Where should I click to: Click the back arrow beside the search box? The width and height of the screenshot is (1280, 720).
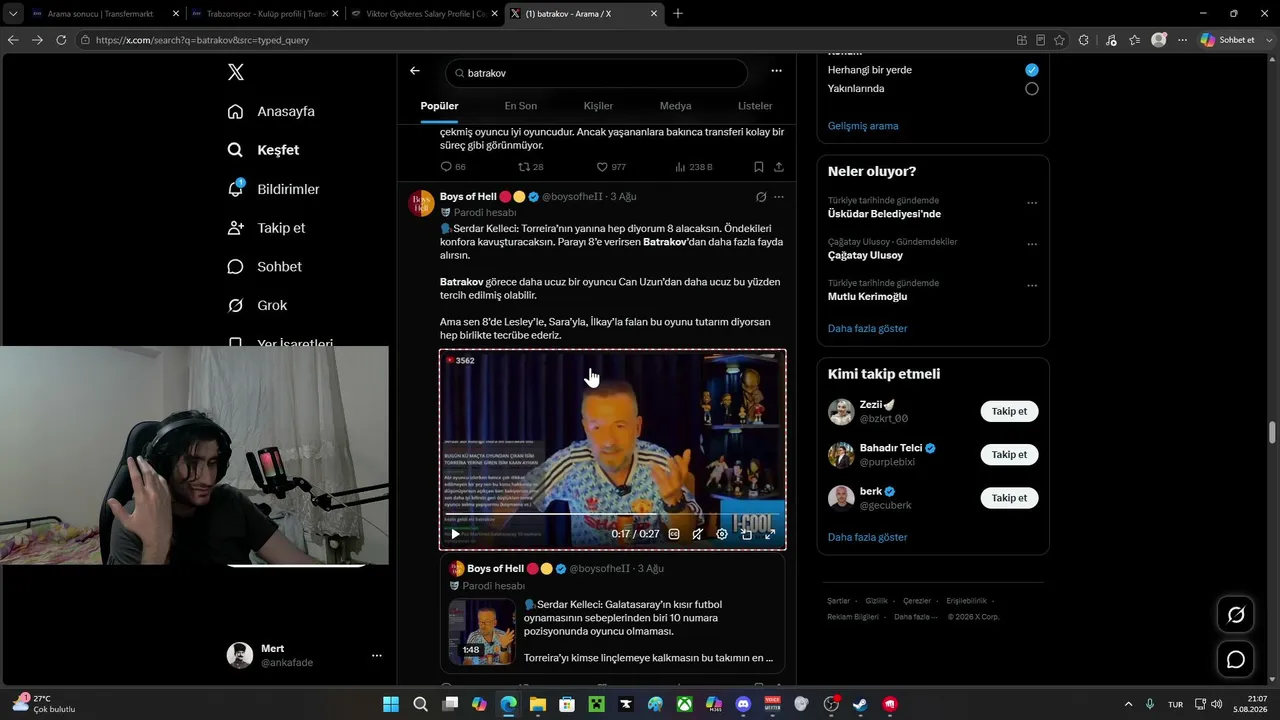click(x=415, y=71)
